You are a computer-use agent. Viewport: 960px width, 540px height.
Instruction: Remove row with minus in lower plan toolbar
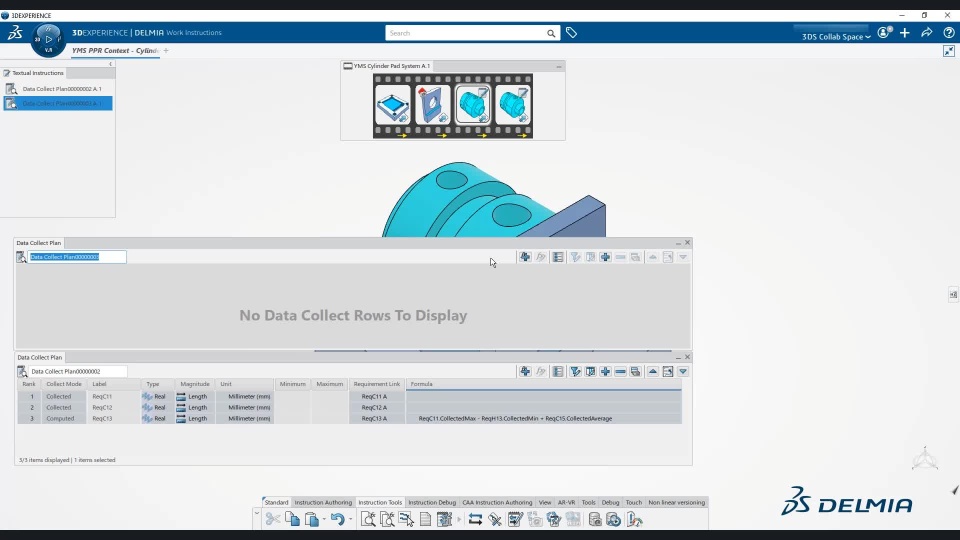point(620,372)
